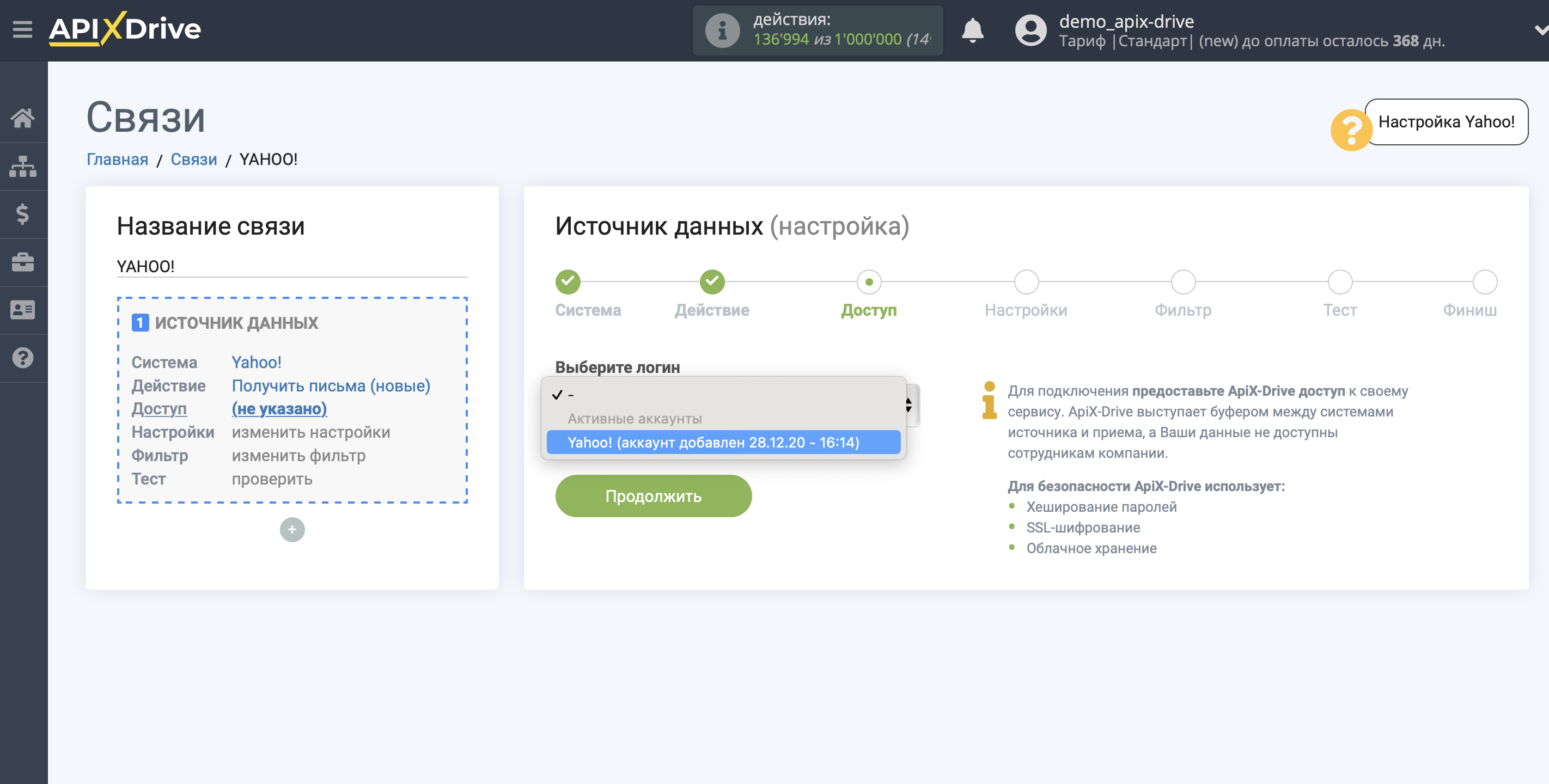Open the help question mark sidebar icon
The width and height of the screenshot is (1549, 784).
(x=23, y=358)
